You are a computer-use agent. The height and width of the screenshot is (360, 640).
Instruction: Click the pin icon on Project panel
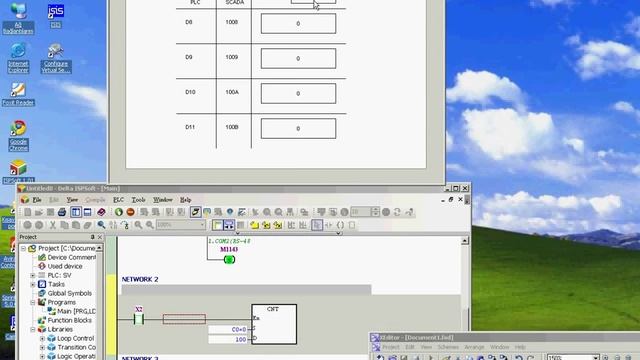point(93,237)
